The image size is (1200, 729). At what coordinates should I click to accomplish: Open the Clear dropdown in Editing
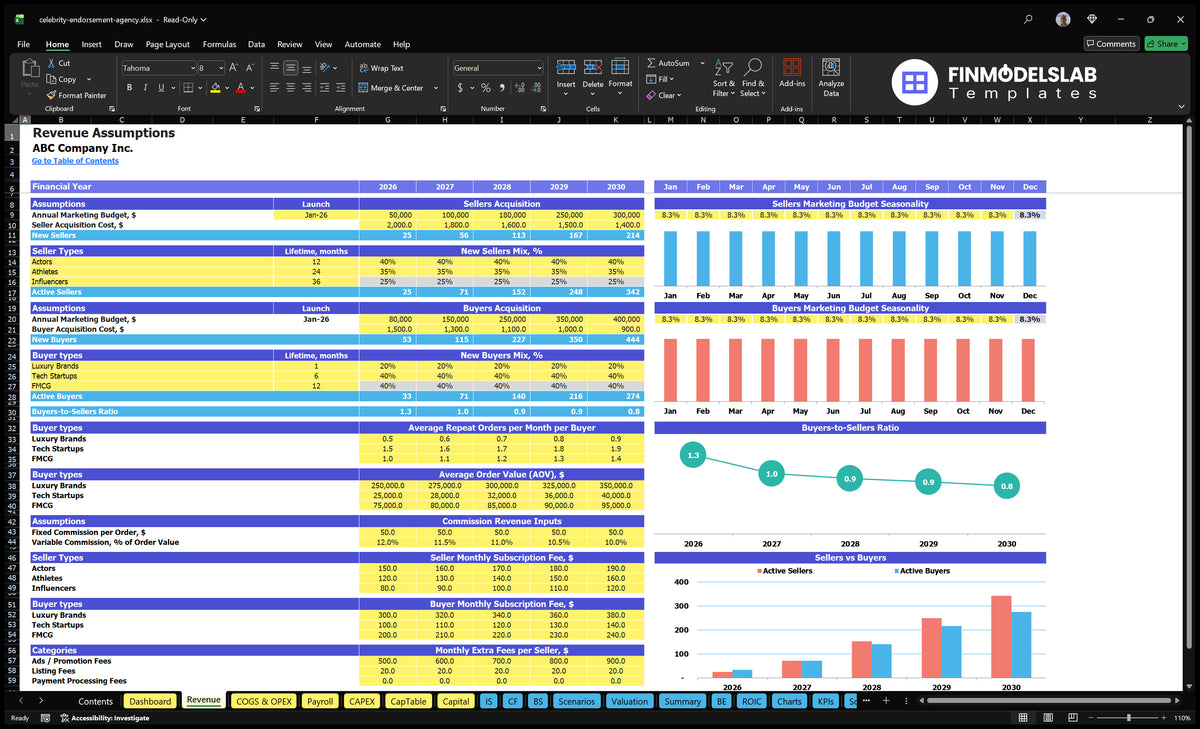(x=664, y=95)
